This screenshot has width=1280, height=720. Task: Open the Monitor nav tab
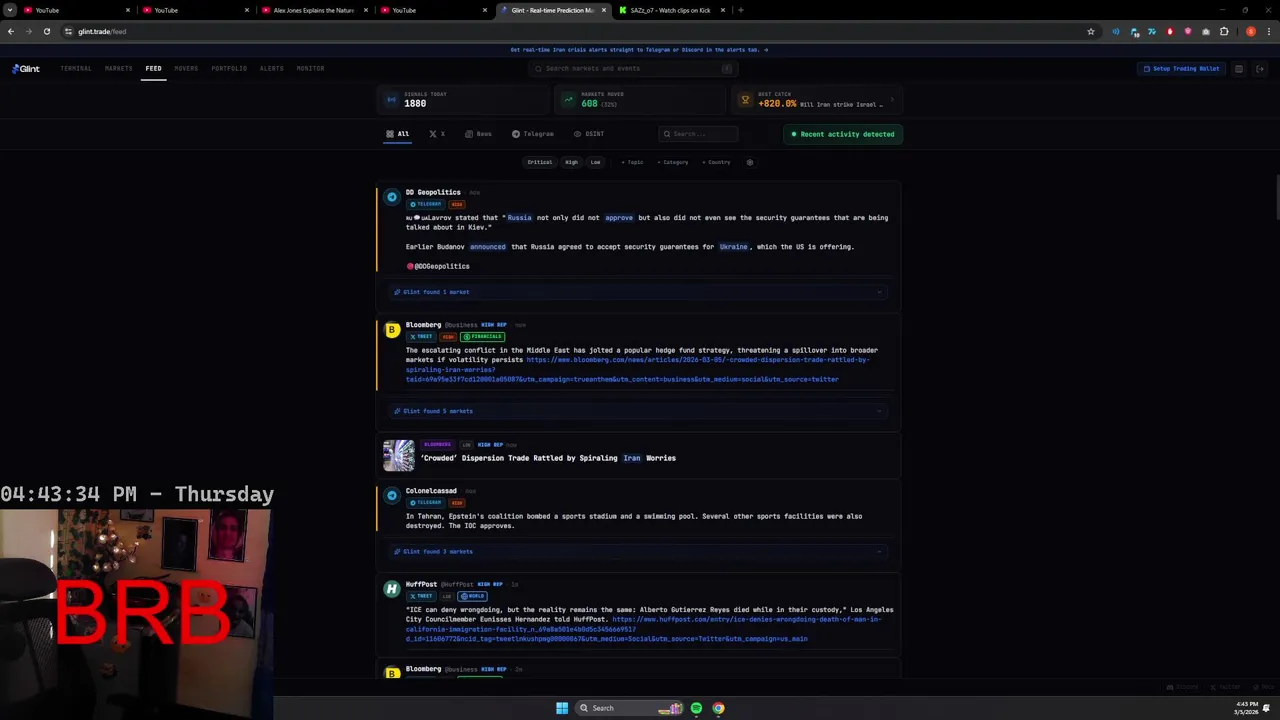pos(310,69)
